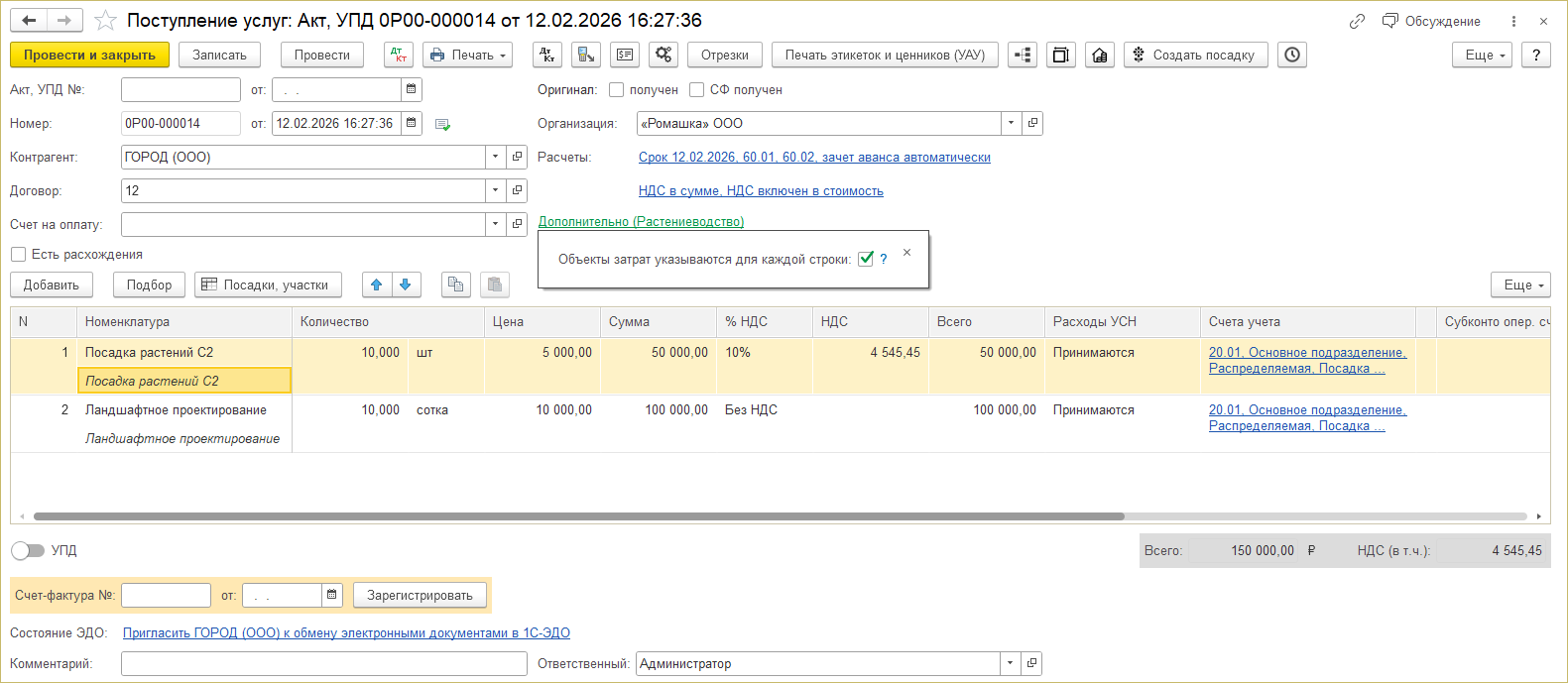The width and height of the screenshot is (1568, 683).
Task: Click Провести и закрыть button
Action: coord(89,55)
